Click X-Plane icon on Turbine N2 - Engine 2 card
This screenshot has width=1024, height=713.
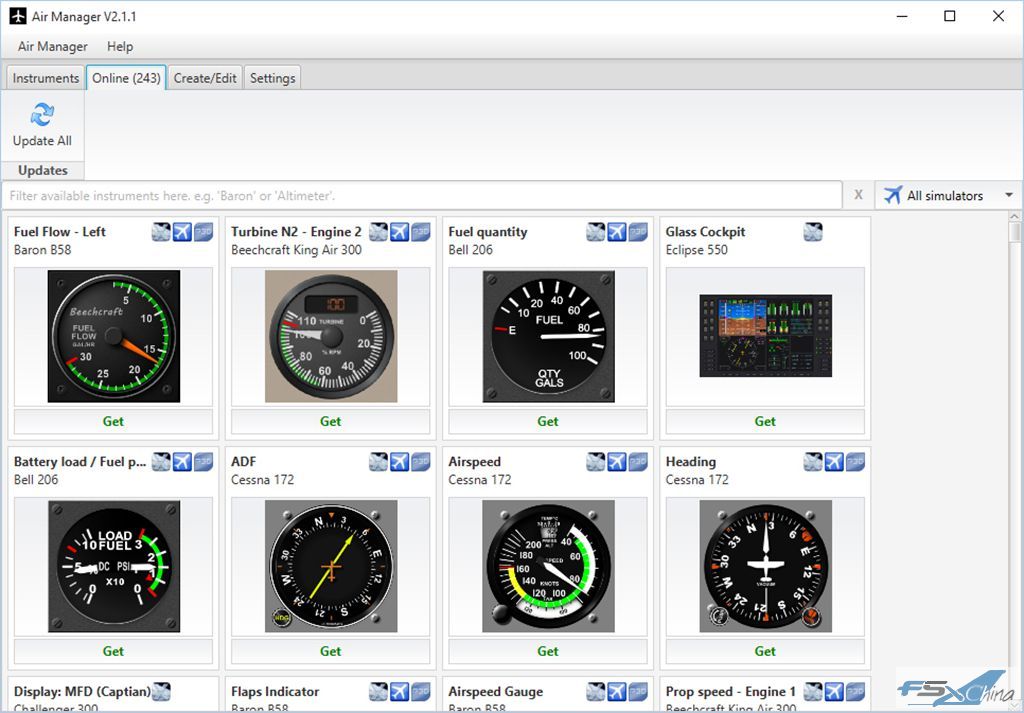tap(379, 232)
